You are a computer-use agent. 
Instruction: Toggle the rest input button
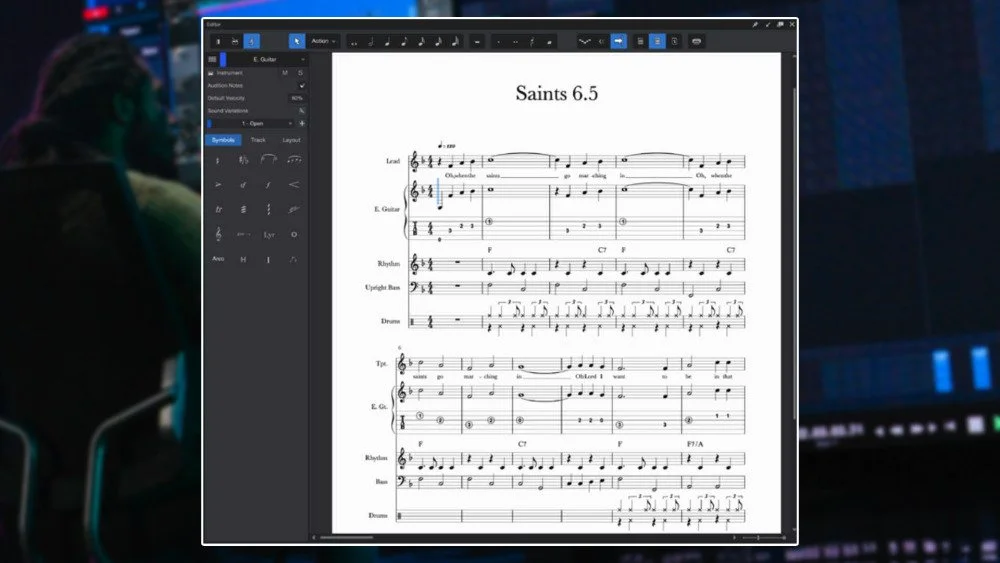pyautogui.click(x=477, y=42)
